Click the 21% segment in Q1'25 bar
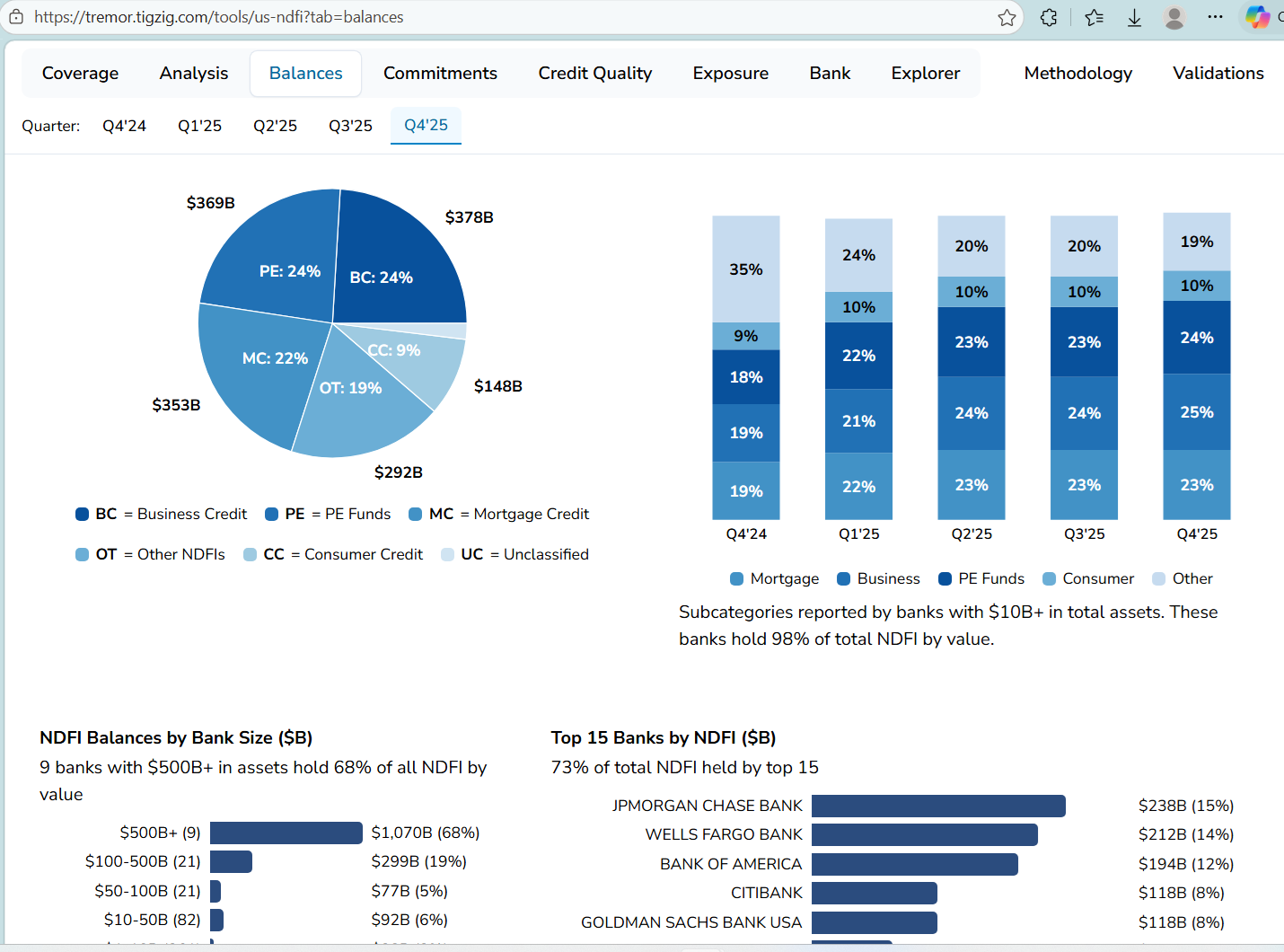 coord(858,421)
